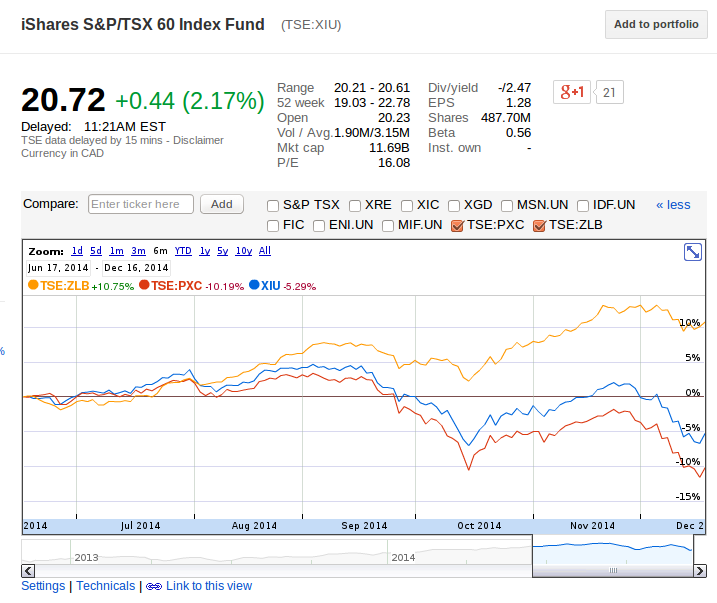Click the Beta value 0.56
The height and width of the screenshot is (603, 717).
pos(518,133)
